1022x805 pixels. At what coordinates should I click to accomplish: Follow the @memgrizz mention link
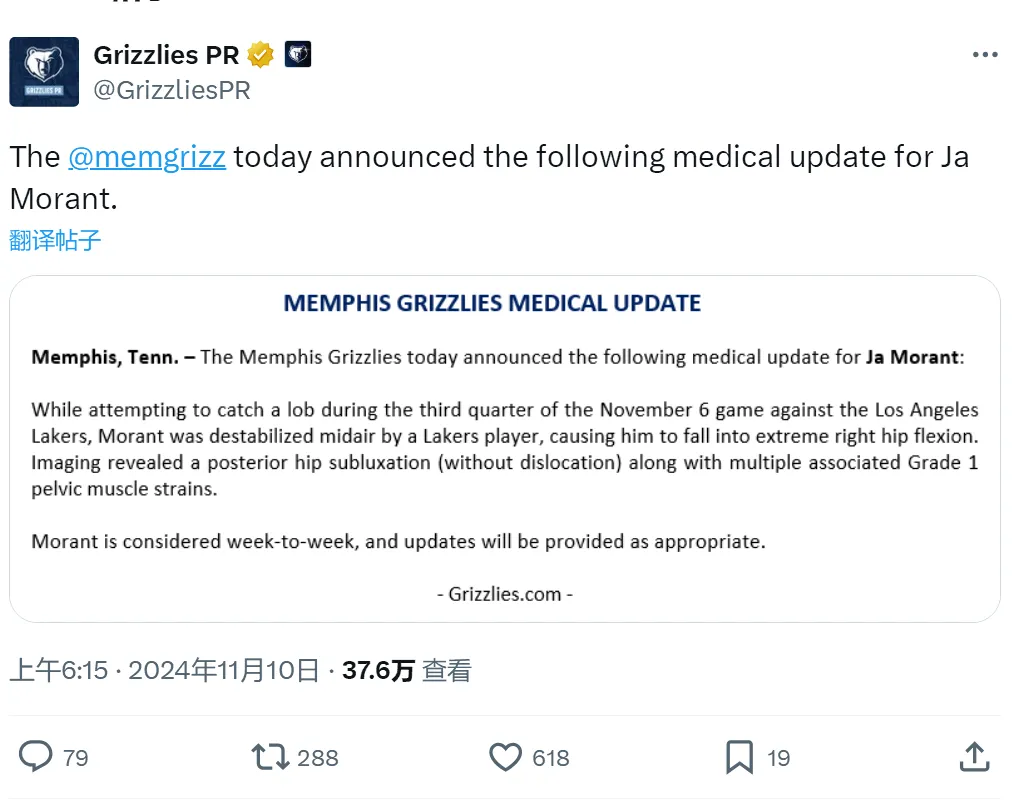[147, 157]
